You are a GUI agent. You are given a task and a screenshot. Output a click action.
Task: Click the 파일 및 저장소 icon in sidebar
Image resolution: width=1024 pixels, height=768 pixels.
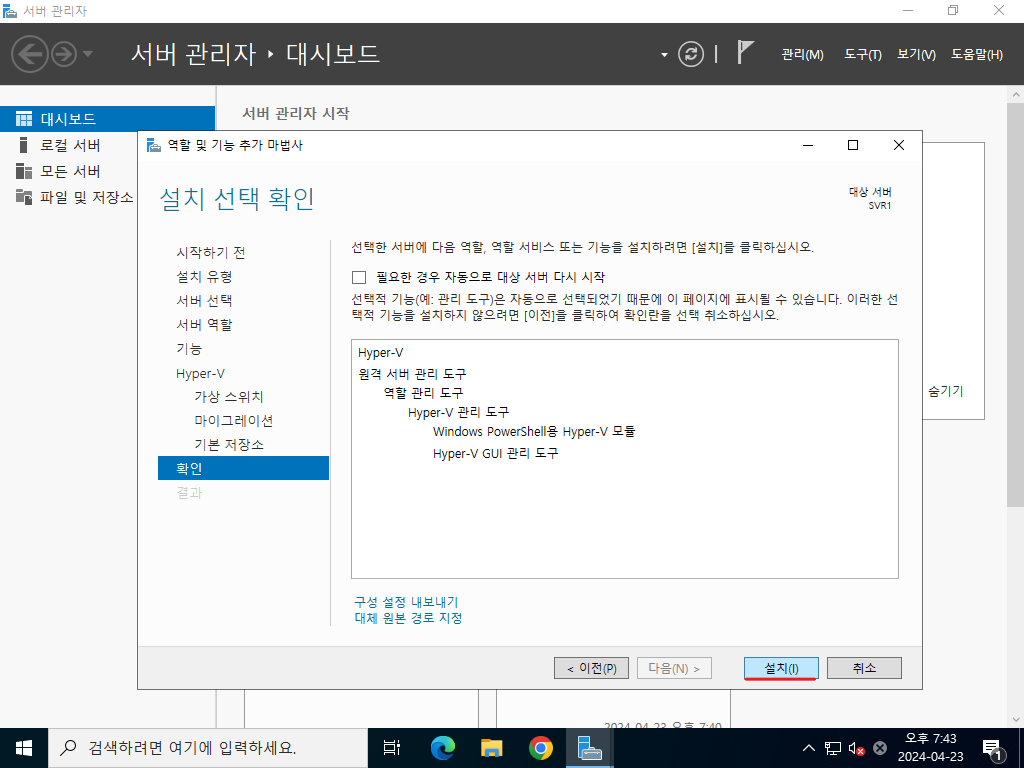click(24, 197)
